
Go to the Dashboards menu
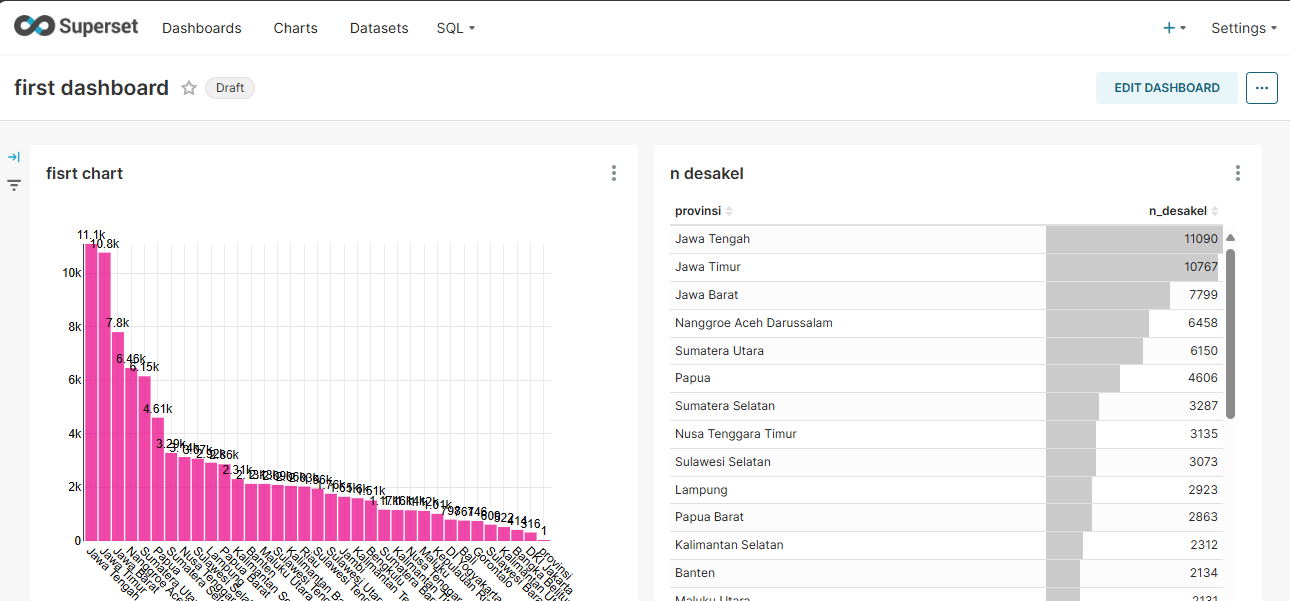(x=202, y=28)
